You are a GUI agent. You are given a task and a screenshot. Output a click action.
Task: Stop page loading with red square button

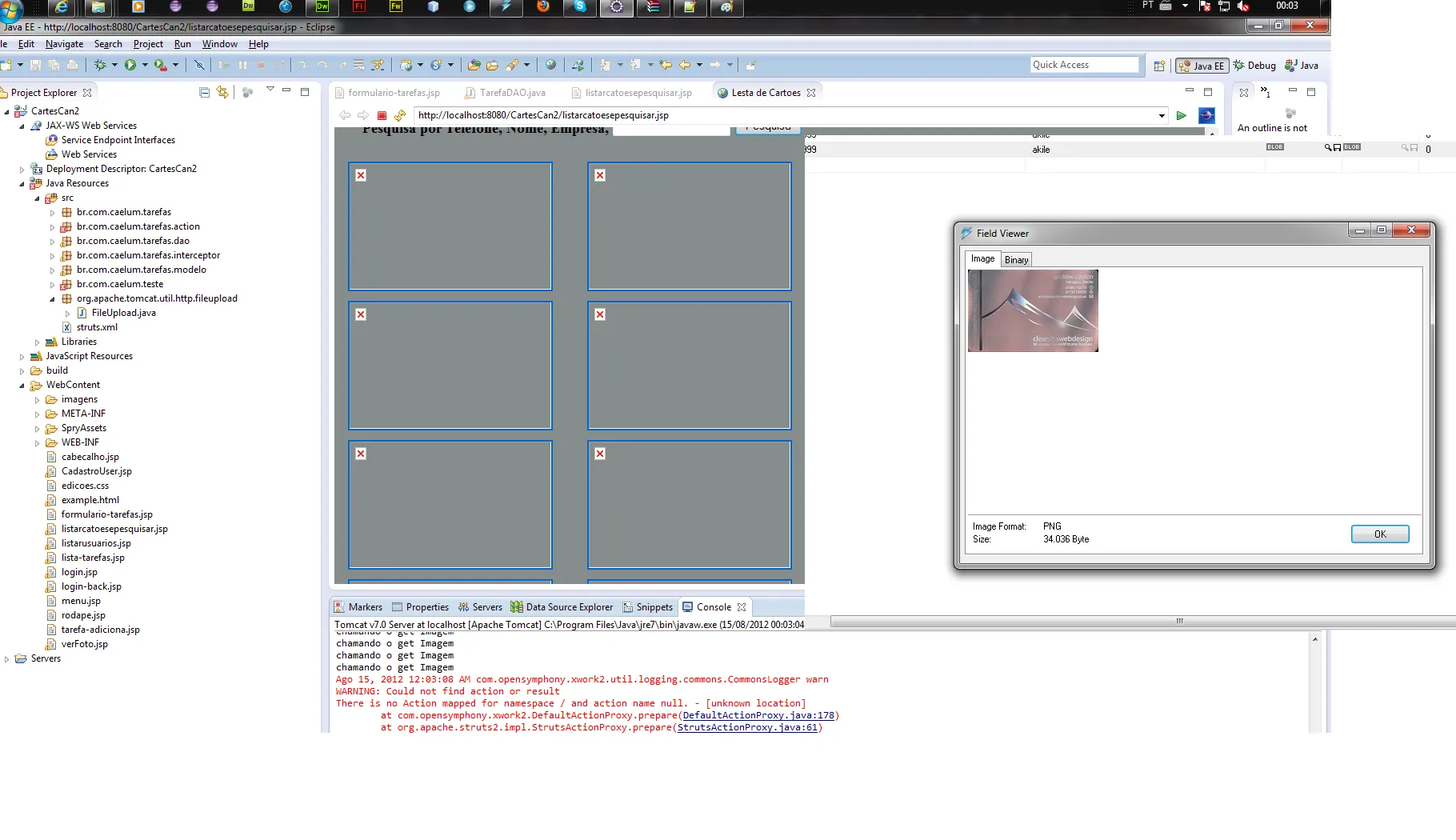382,115
